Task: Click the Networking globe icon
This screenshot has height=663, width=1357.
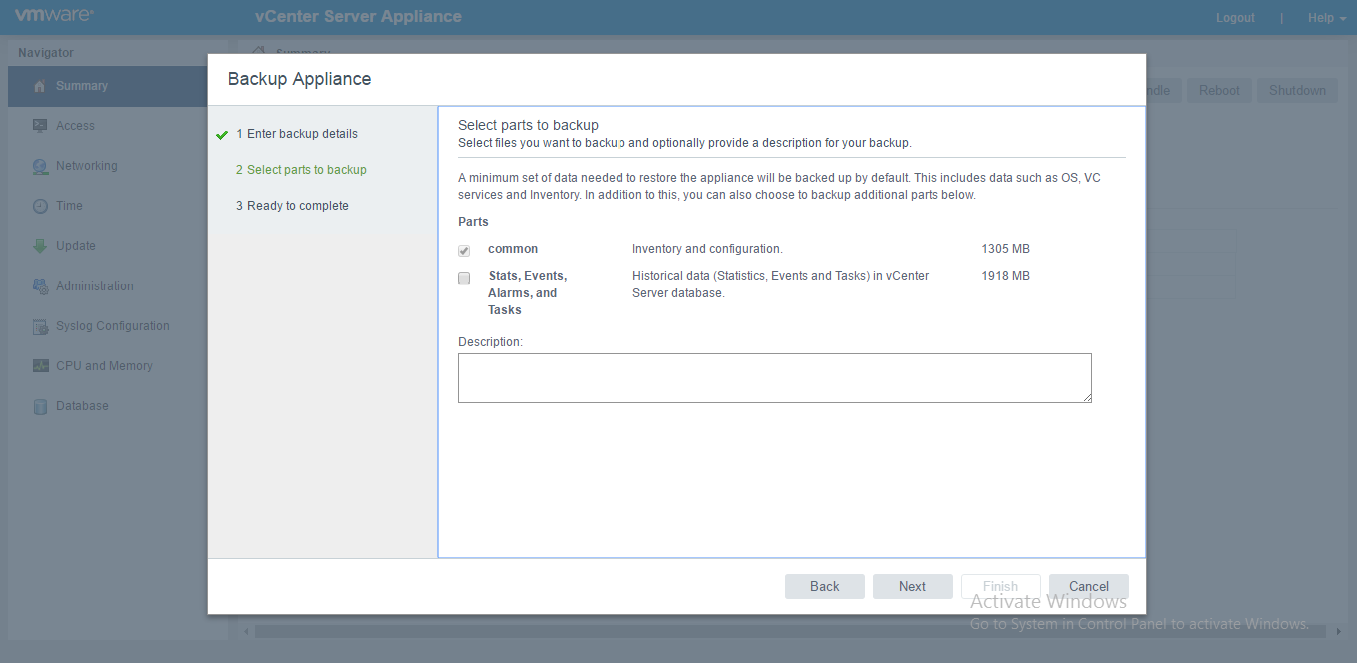Action: 40,167
